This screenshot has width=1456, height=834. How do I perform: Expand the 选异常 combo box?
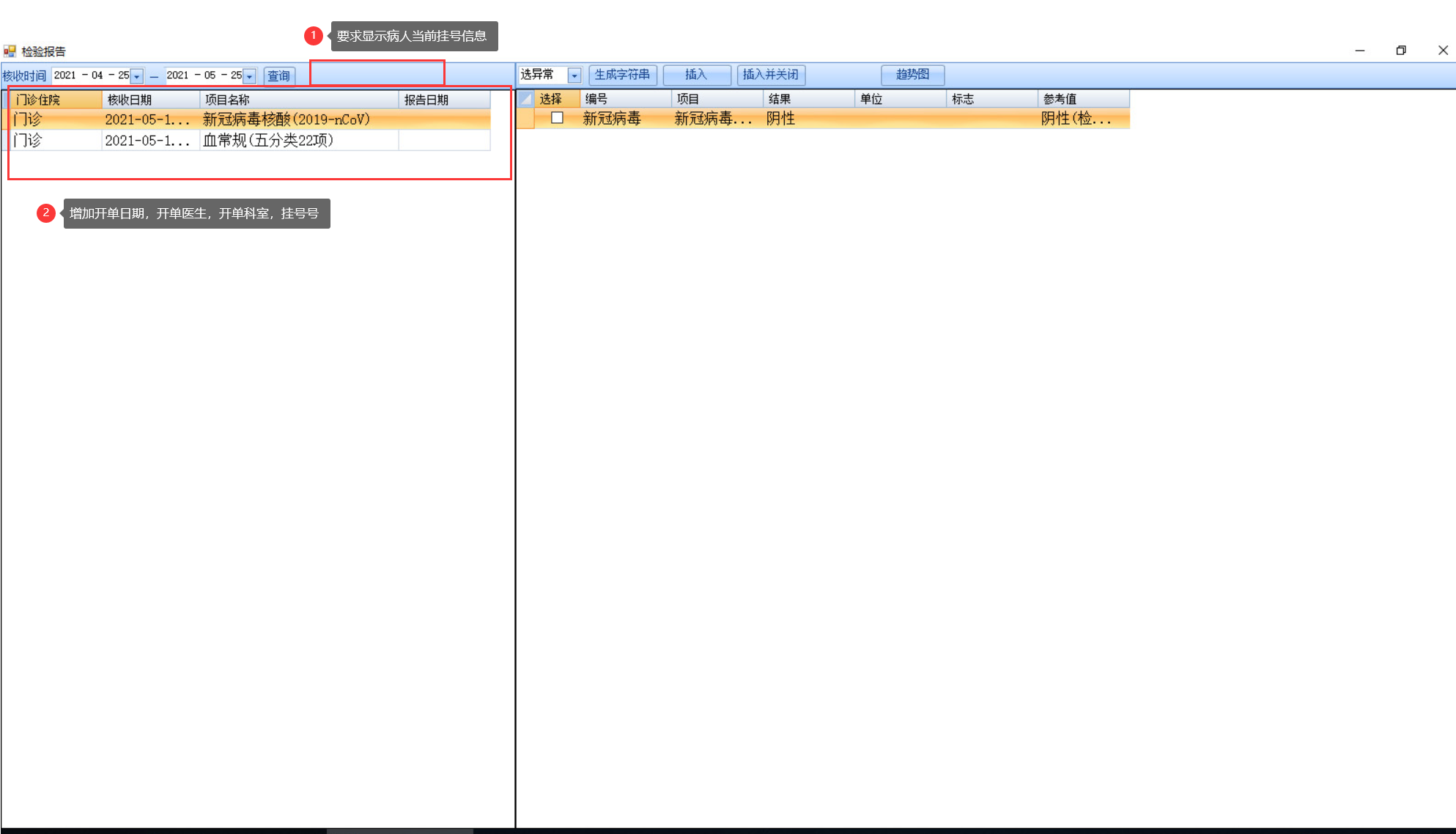coord(574,75)
